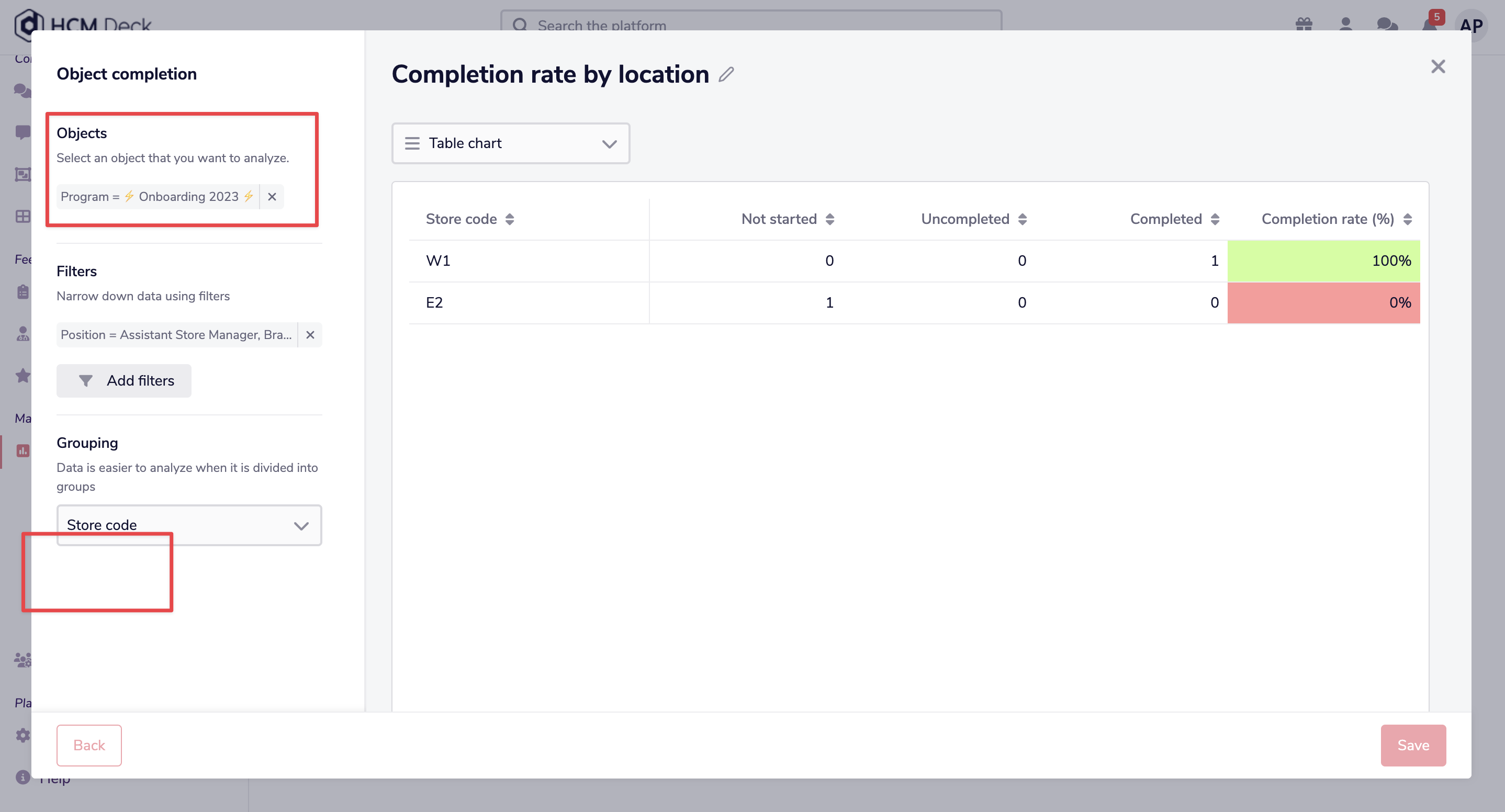Remove the Position filter chip

click(310, 335)
